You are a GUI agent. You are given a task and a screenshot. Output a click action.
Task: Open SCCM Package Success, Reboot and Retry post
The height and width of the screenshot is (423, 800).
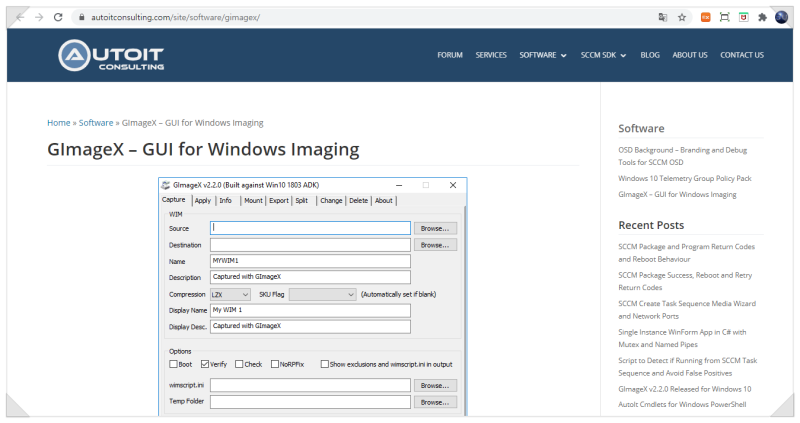[685, 281]
